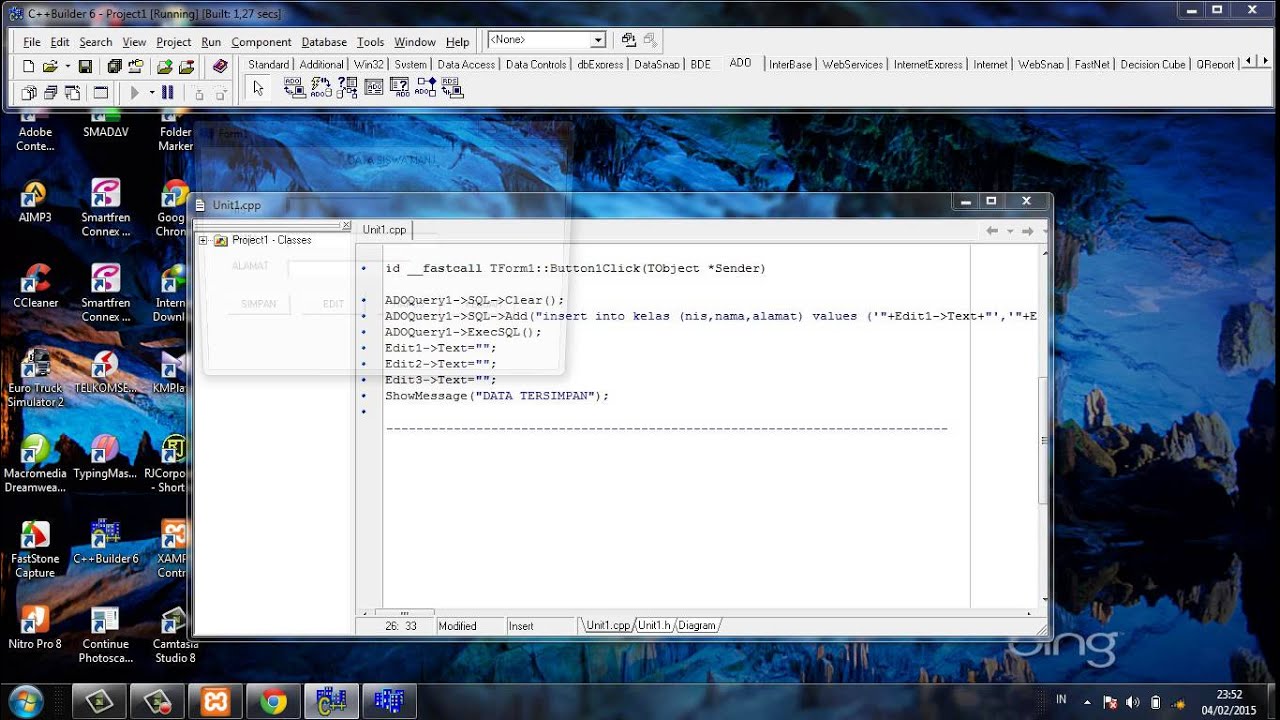Click the save desktop icon beside None
Viewport: 1280px width, 720px height.
[628, 40]
